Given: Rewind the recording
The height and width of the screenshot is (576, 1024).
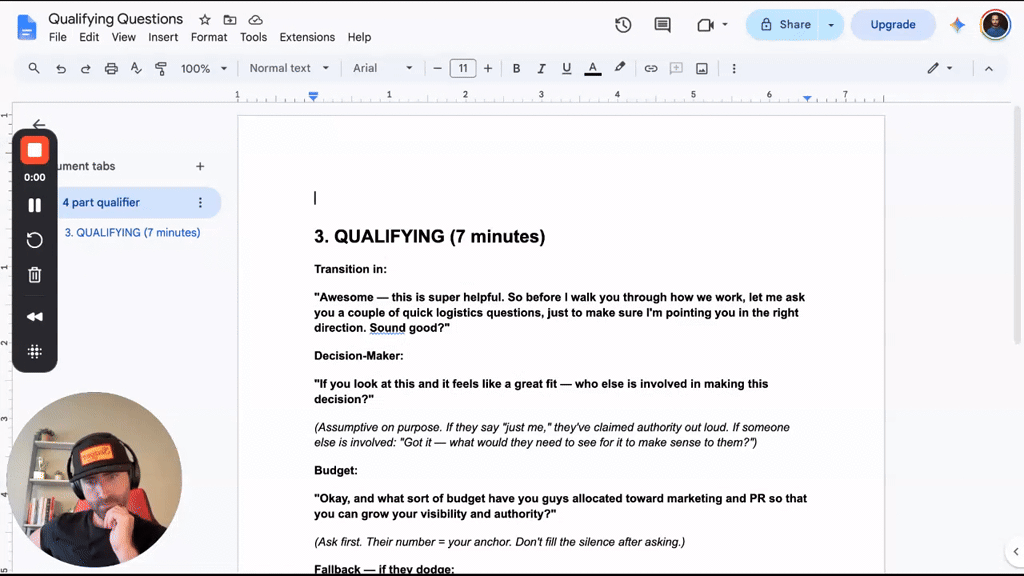Looking at the screenshot, I should [35, 317].
